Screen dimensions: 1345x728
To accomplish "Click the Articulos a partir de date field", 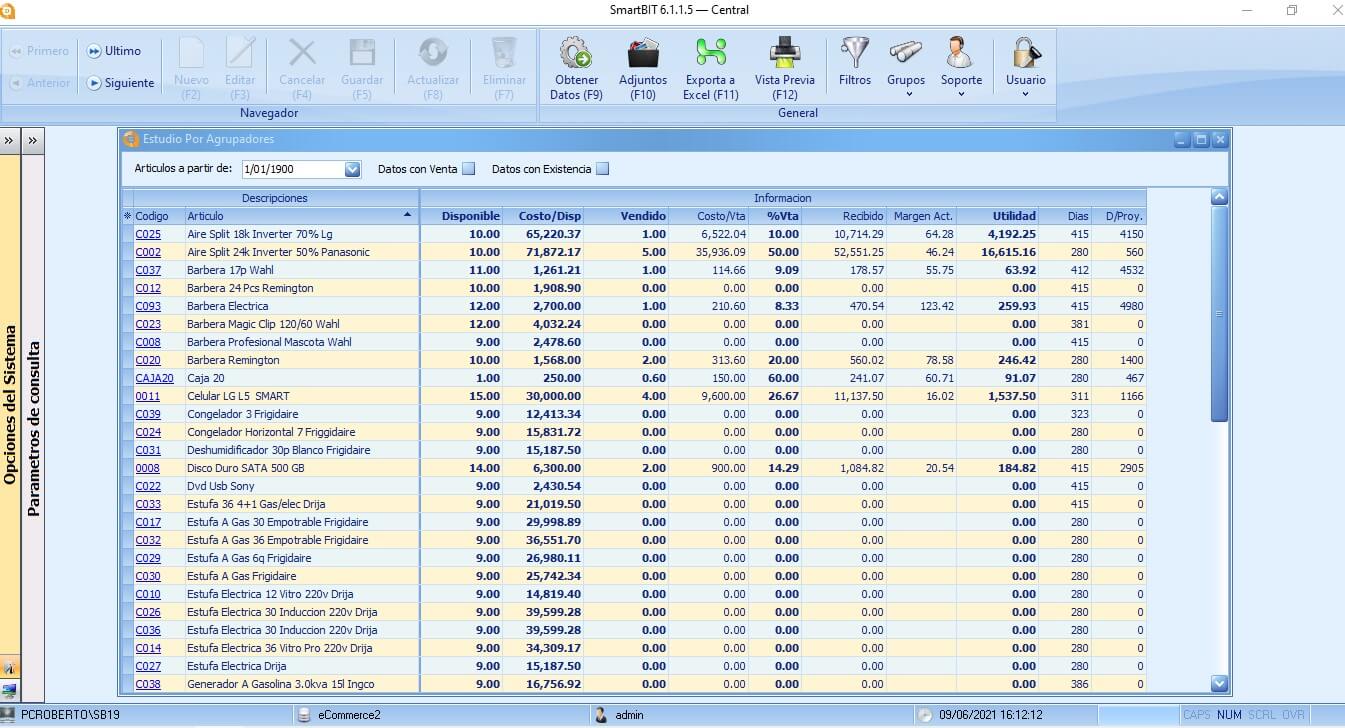I will coord(293,170).
